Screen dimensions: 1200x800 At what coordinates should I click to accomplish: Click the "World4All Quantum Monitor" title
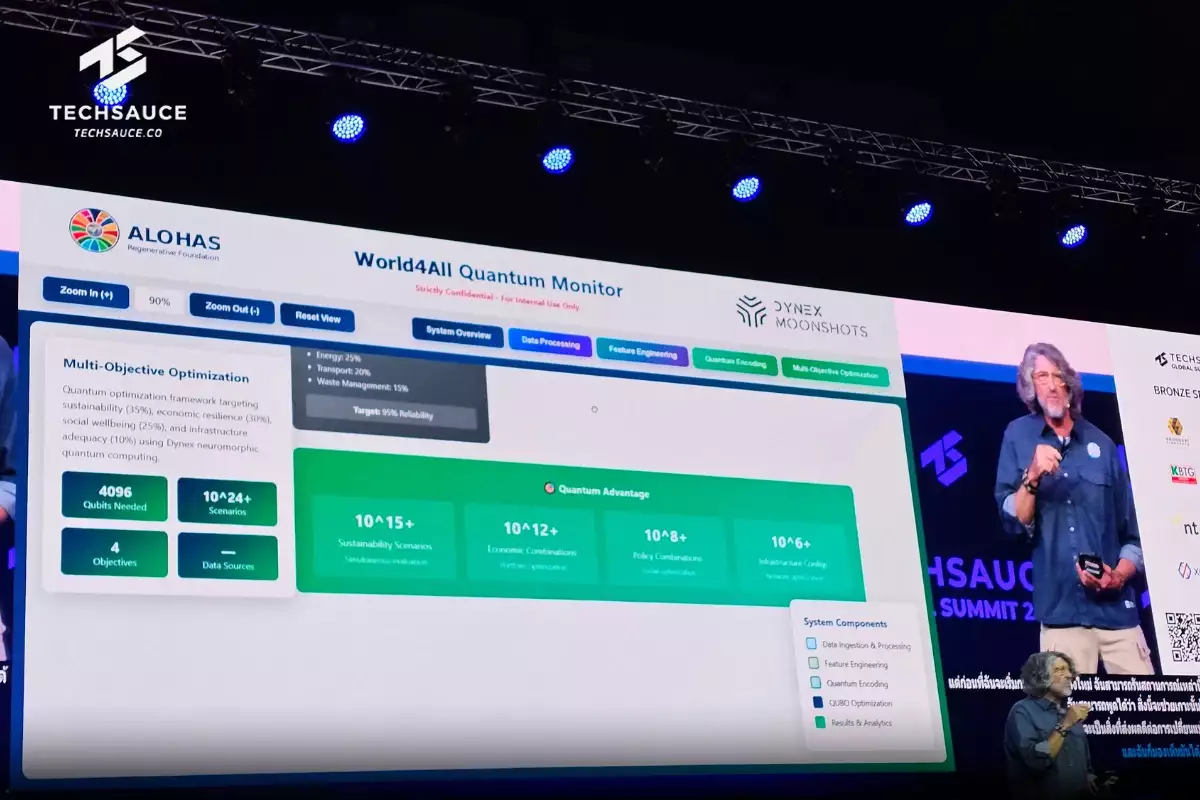pos(488,274)
